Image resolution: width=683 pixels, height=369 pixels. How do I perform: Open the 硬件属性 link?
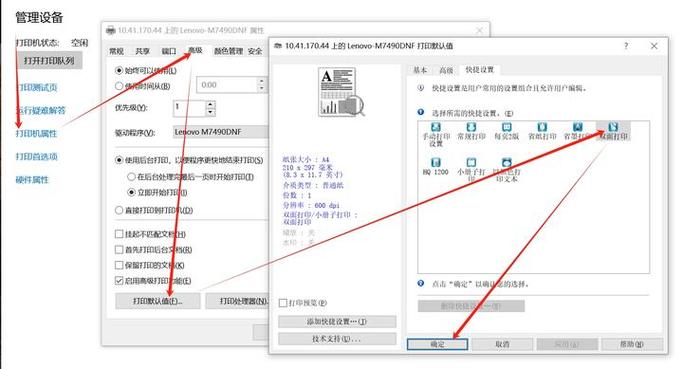click(32, 179)
